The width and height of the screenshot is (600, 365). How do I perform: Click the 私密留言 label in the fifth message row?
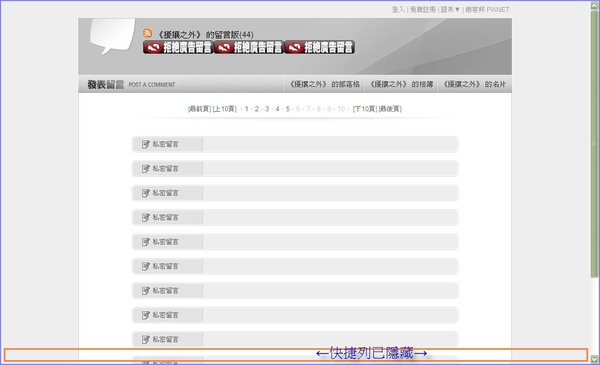pyautogui.click(x=165, y=242)
